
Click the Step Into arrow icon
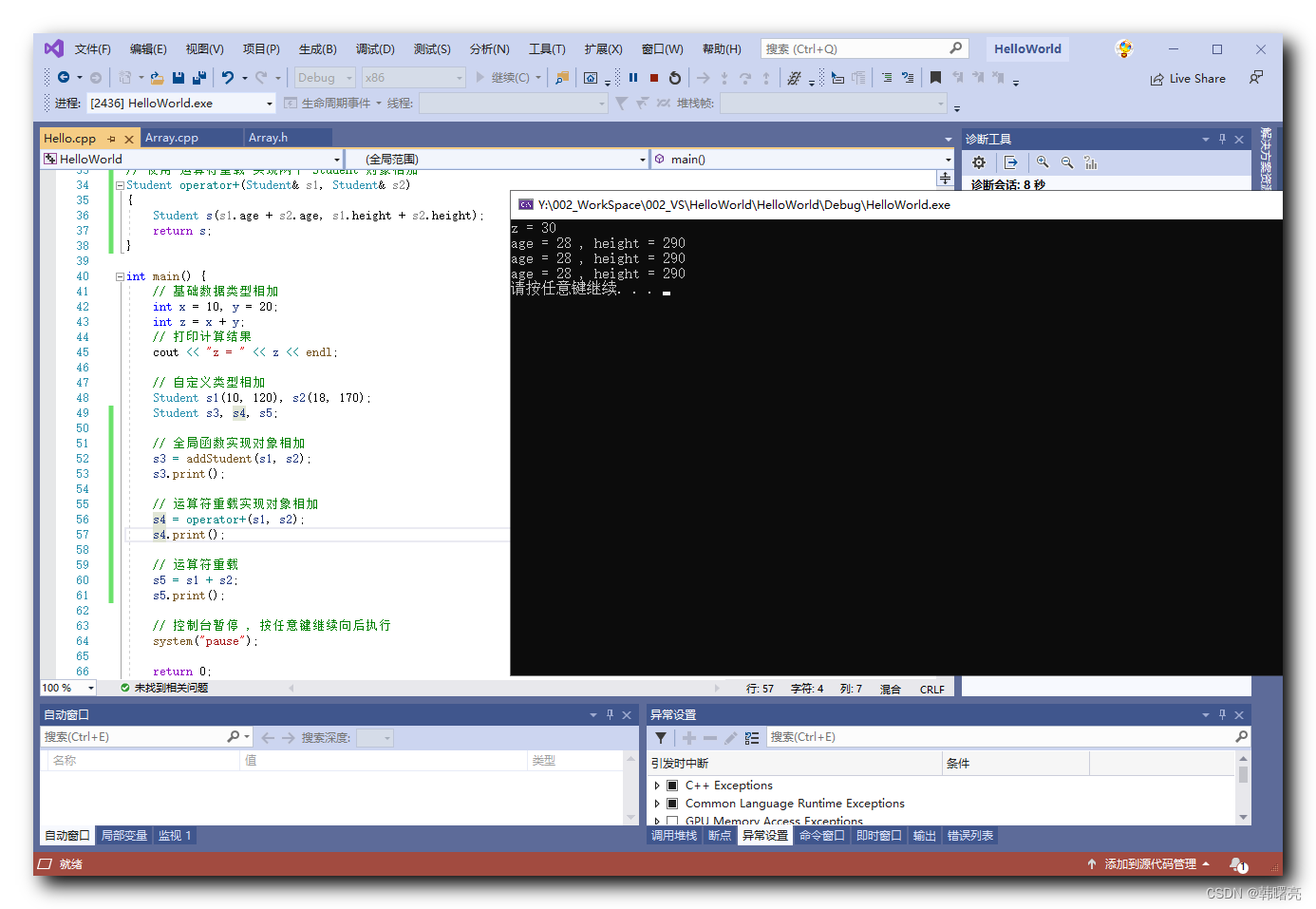724,78
